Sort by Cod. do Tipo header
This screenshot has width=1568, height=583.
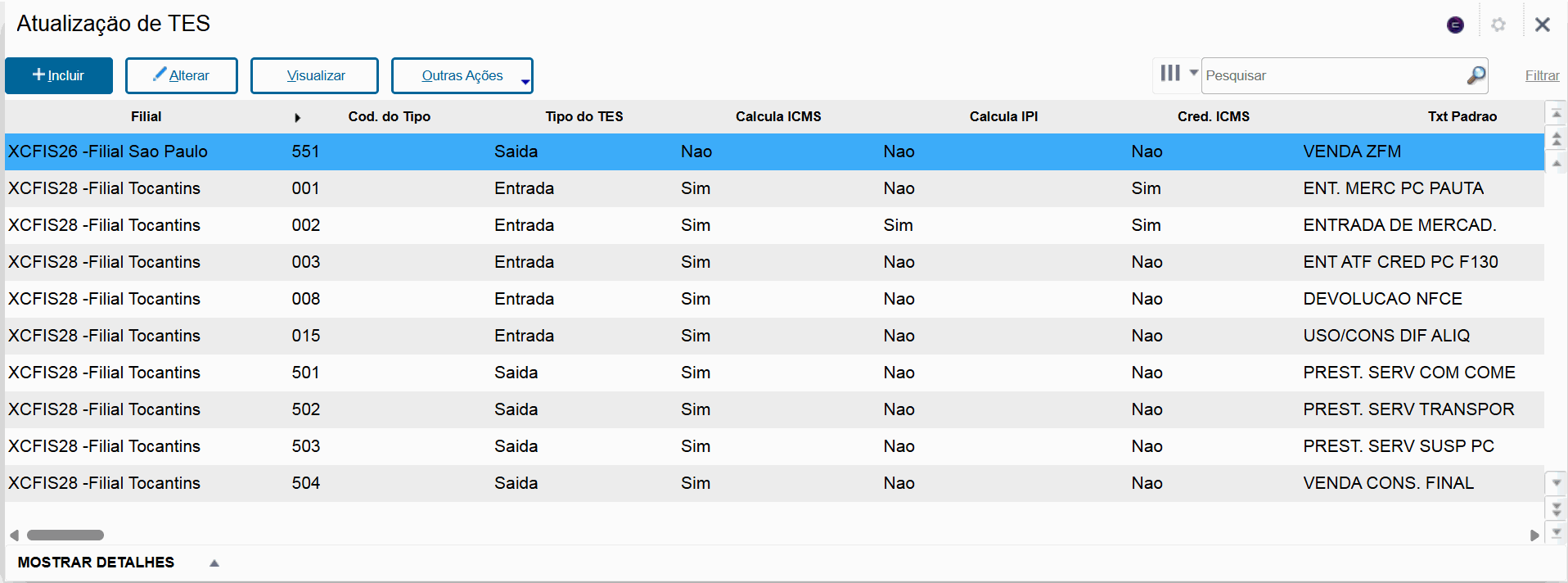click(x=390, y=116)
